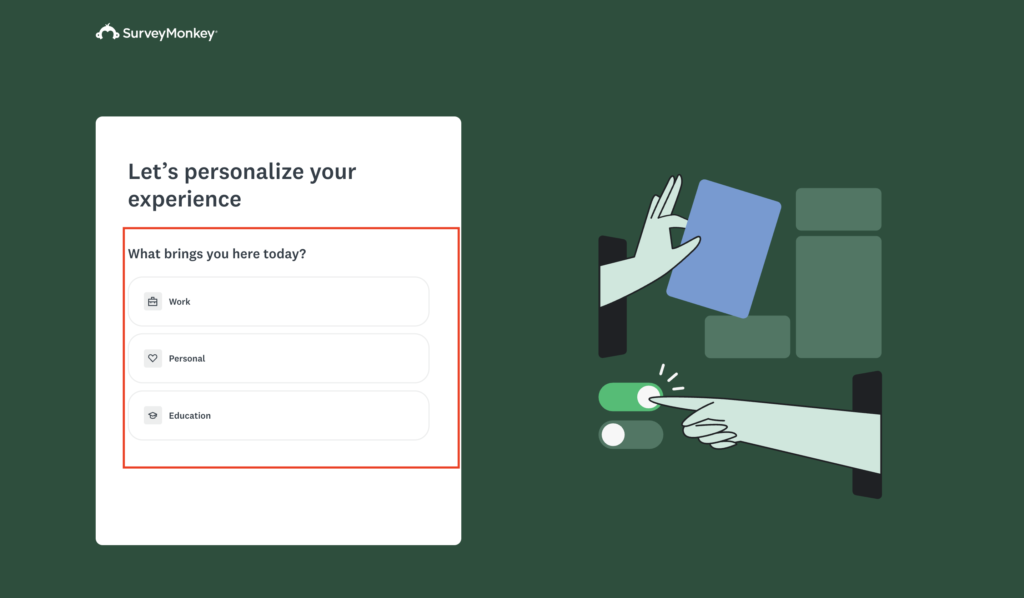Click the heart icon for Personal
The width and height of the screenshot is (1024, 598).
(x=153, y=358)
